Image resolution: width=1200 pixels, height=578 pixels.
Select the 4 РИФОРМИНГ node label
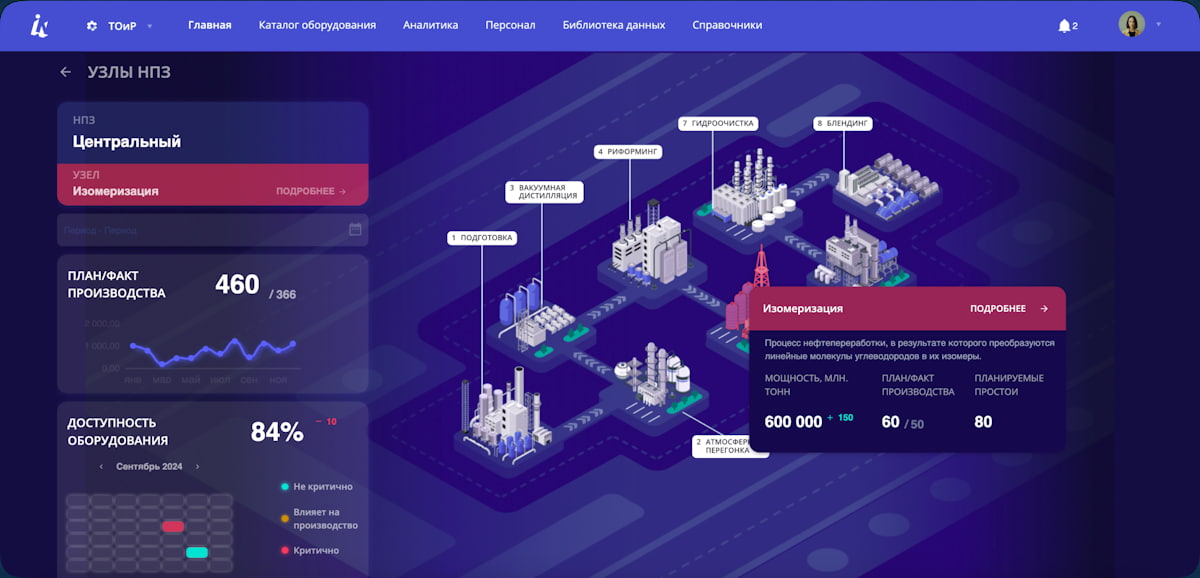coord(629,152)
